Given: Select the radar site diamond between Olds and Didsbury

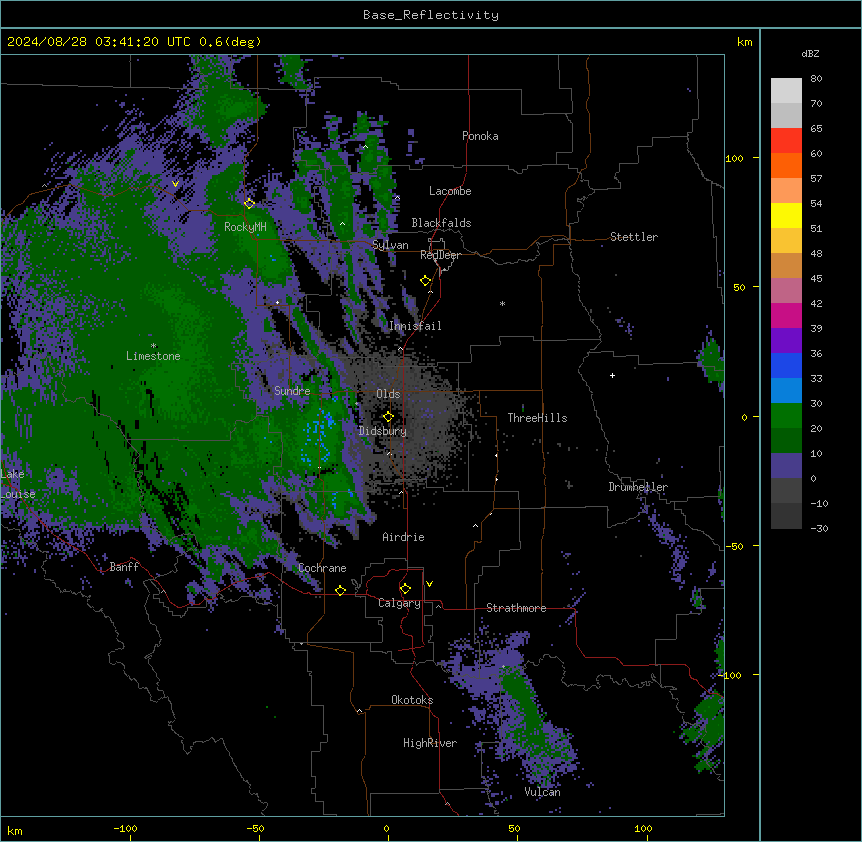Looking at the screenshot, I should click(x=389, y=417).
